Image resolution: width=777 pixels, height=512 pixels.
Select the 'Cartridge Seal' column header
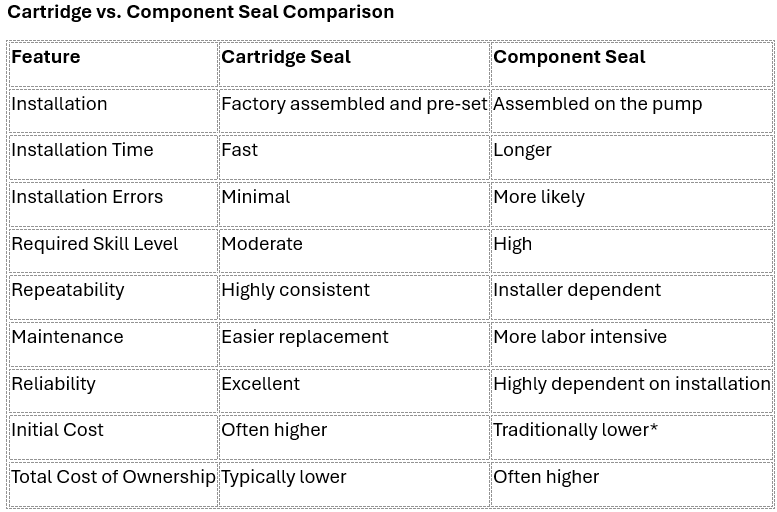click(x=354, y=64)
